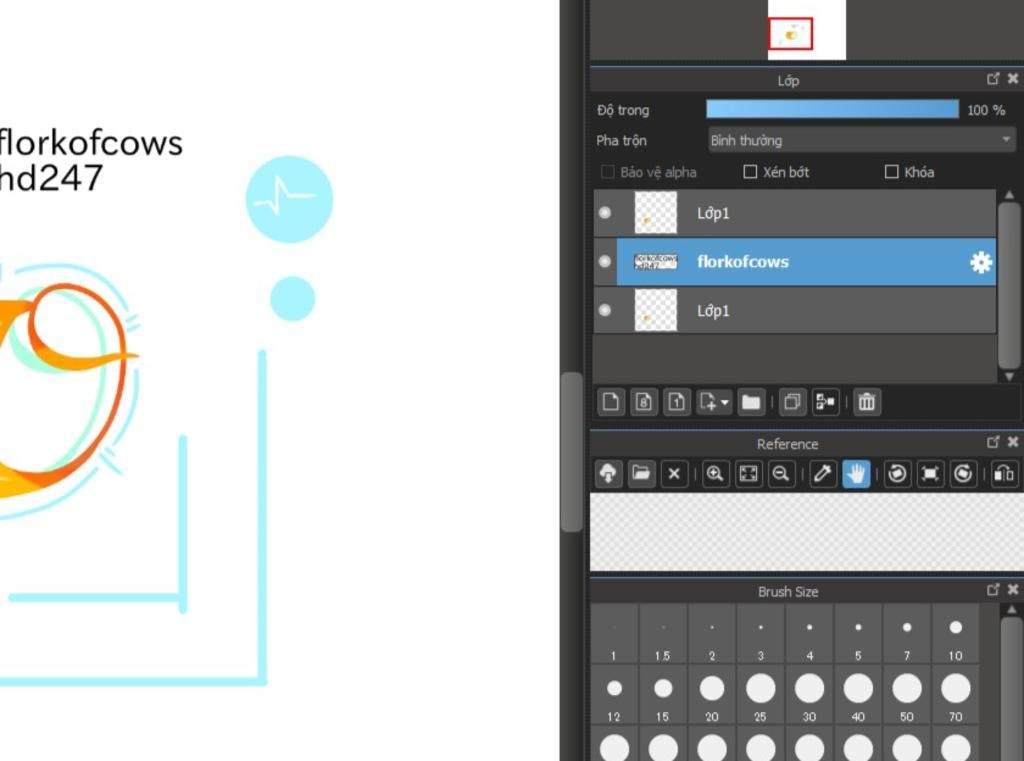
Task: Toggle the Xén bớt checkbox
Action: tap(750, 172)
